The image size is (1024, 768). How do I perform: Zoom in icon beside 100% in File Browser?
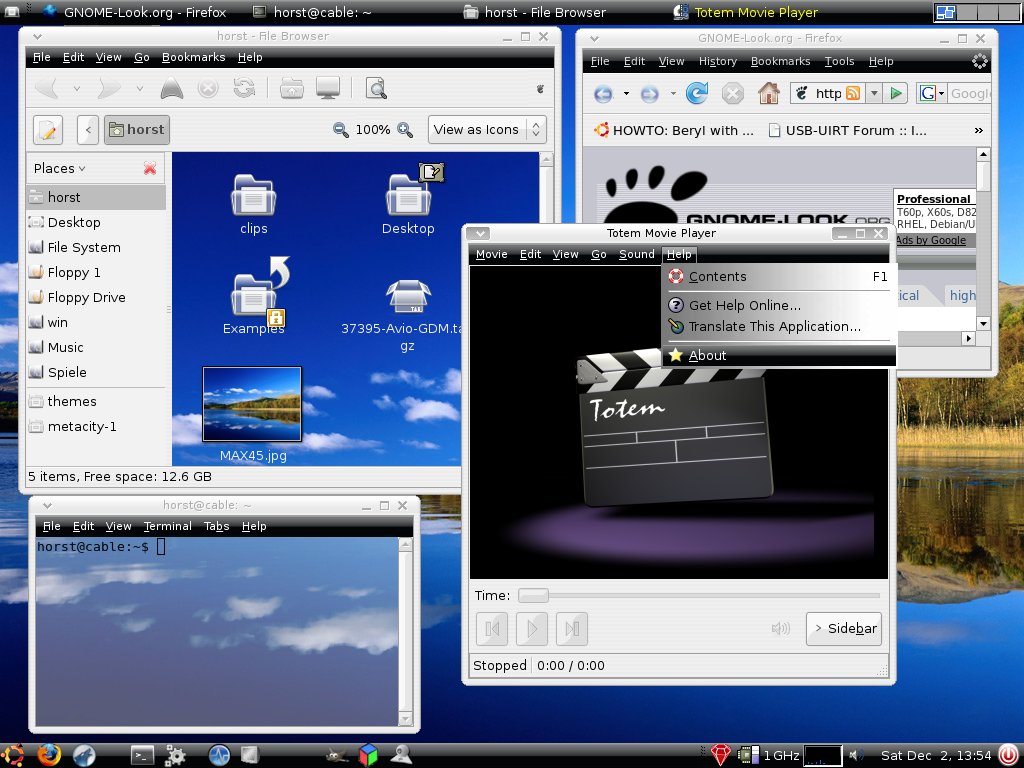[x=405, y=129]
